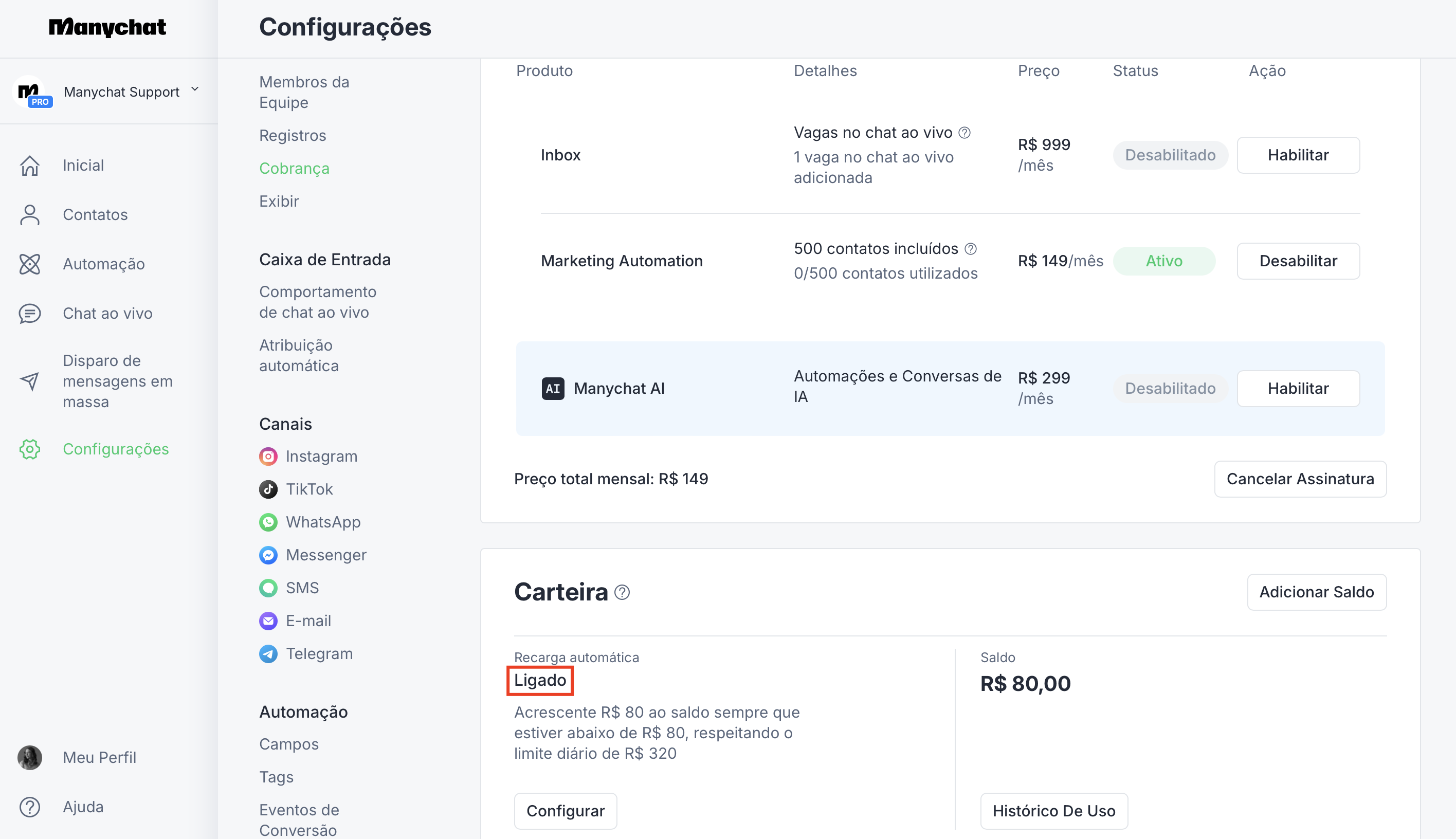1456x839 pixels.
Task: Click the help icon next to Carteira
Action: [x=622, y=592]
